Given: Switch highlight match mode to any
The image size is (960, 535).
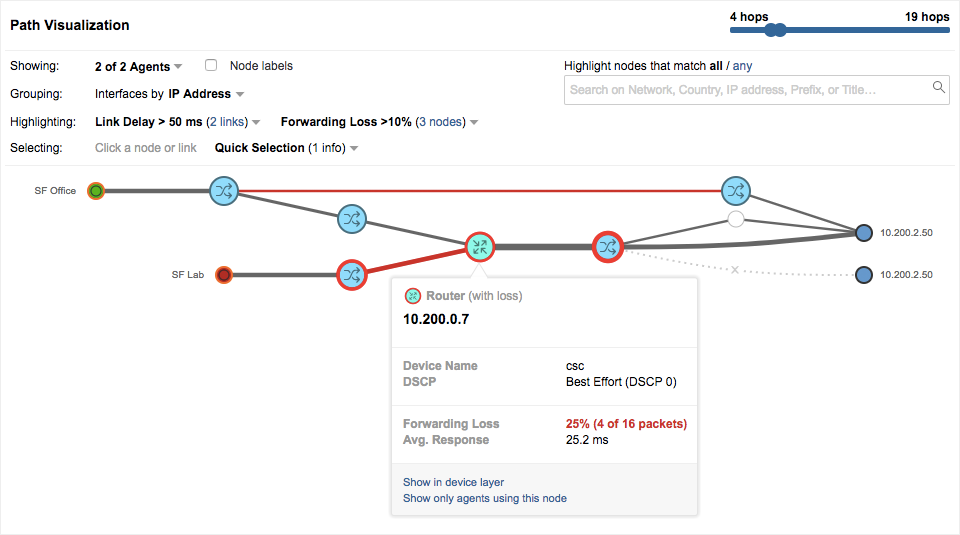Looking at the screenshot, I should 742,66.
